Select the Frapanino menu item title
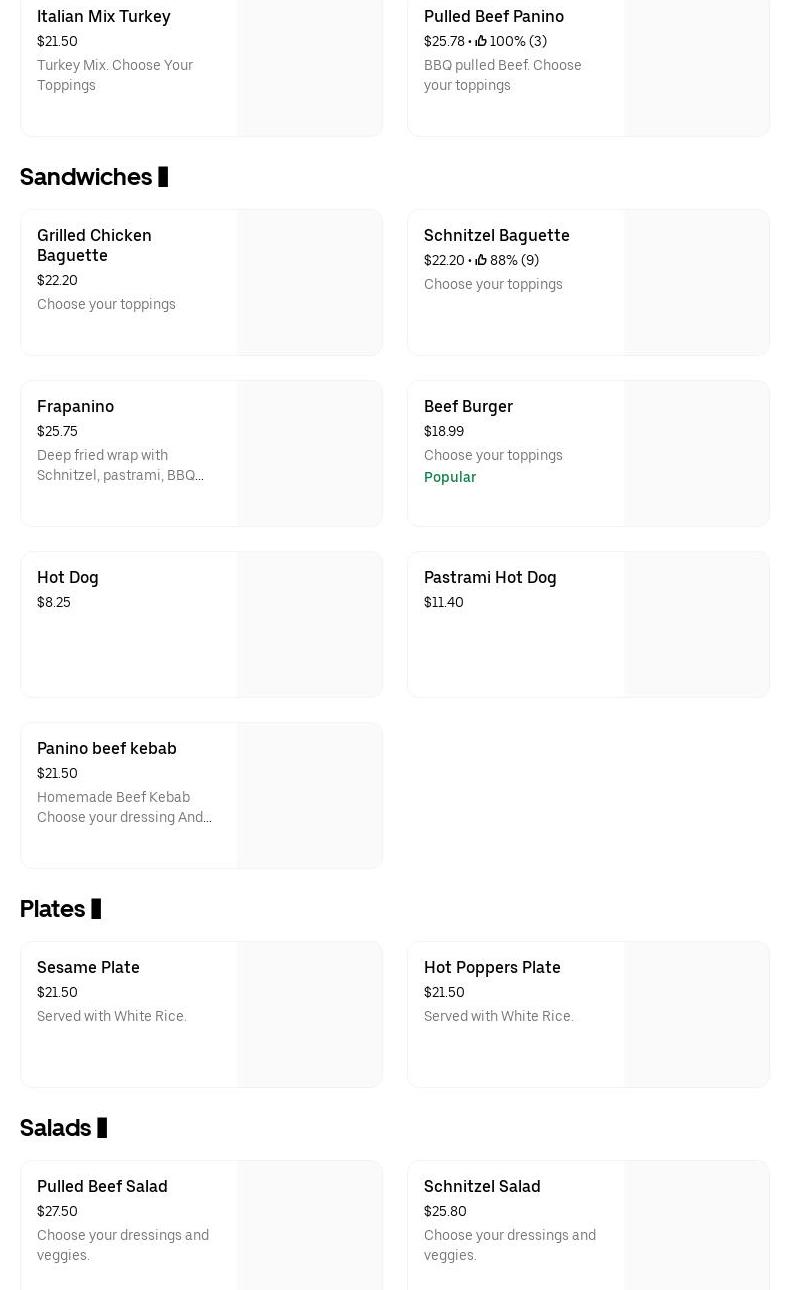Viewport: 804px width, 1290px height. tap(75, 406)
